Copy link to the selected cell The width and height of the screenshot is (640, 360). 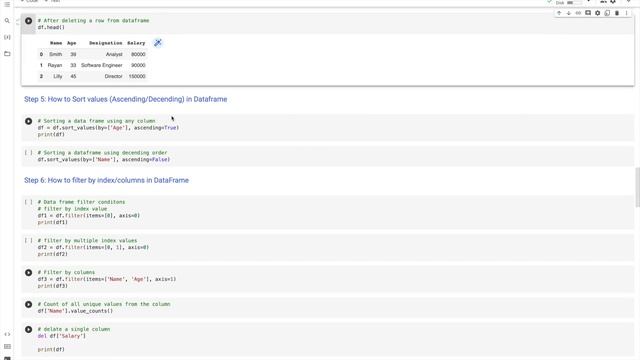pos(578,13)
